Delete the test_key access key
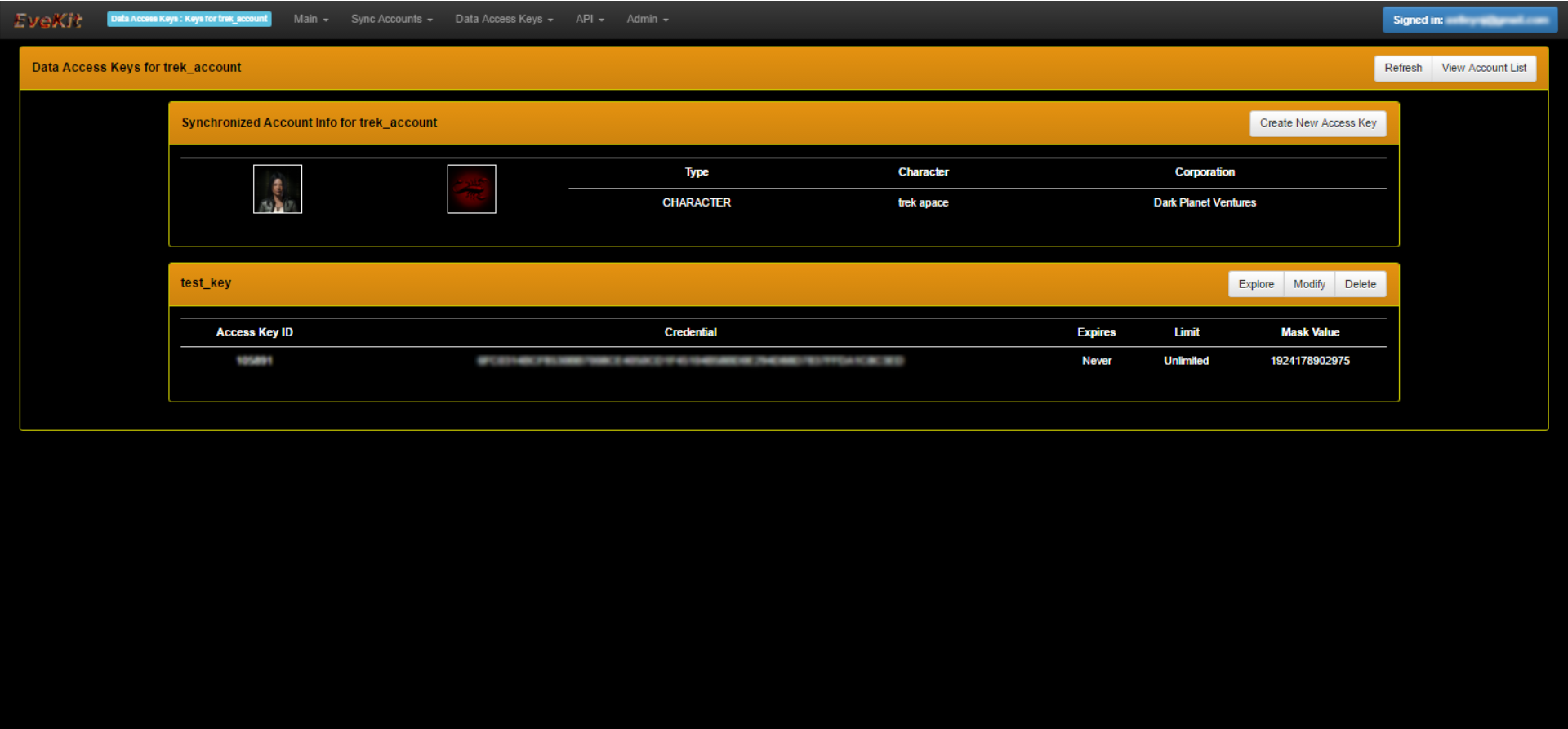This screenshot has height=729, width=1568. point(1361,284)
